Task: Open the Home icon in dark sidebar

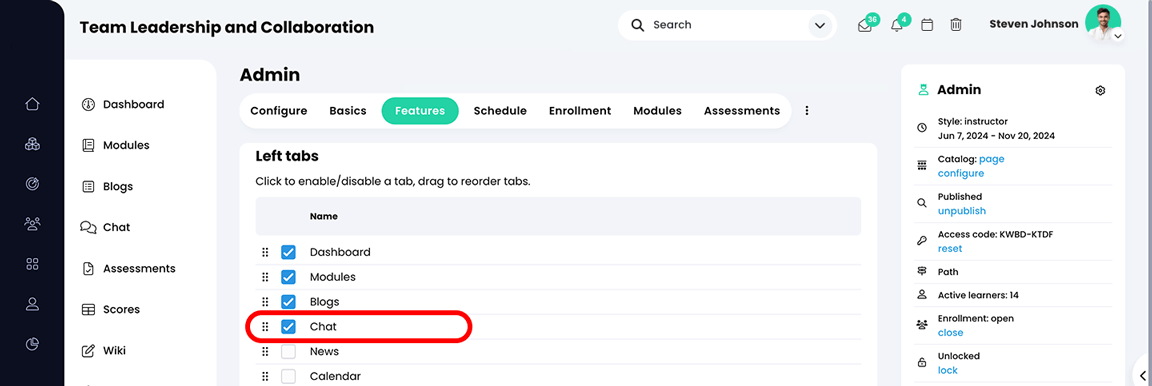Action: click(32, 104)
